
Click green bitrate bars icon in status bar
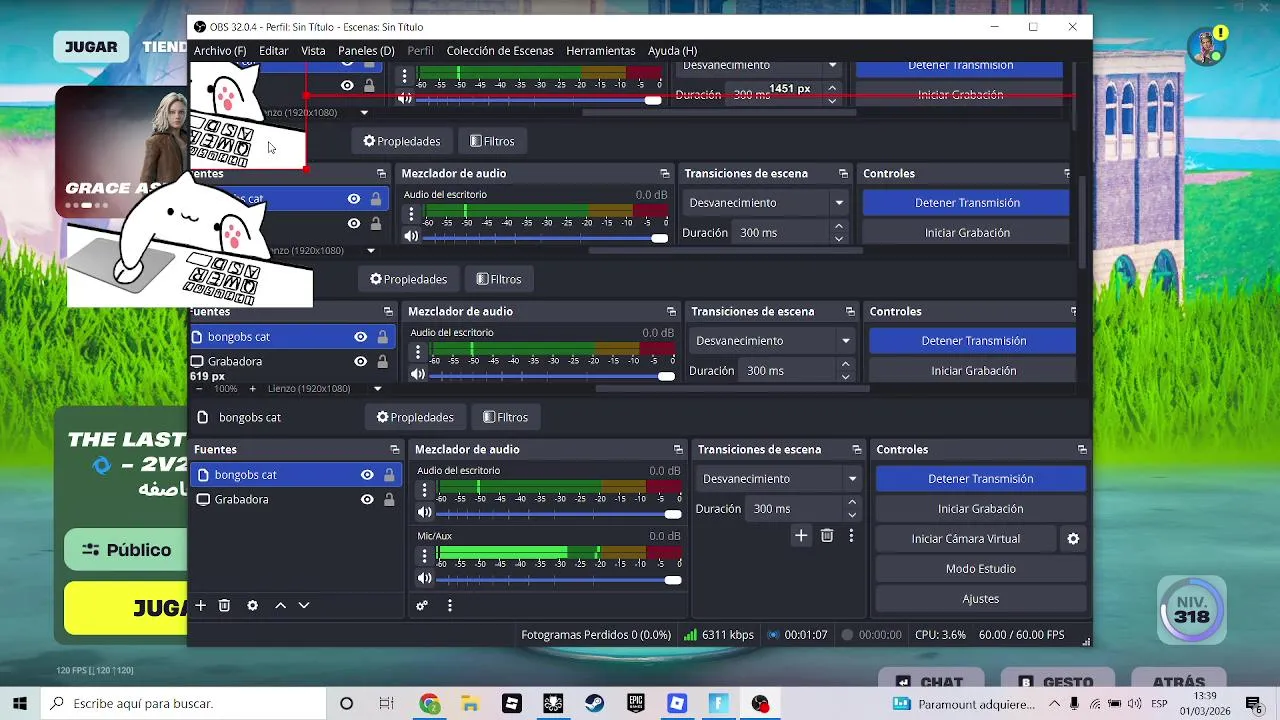(690, 635)
